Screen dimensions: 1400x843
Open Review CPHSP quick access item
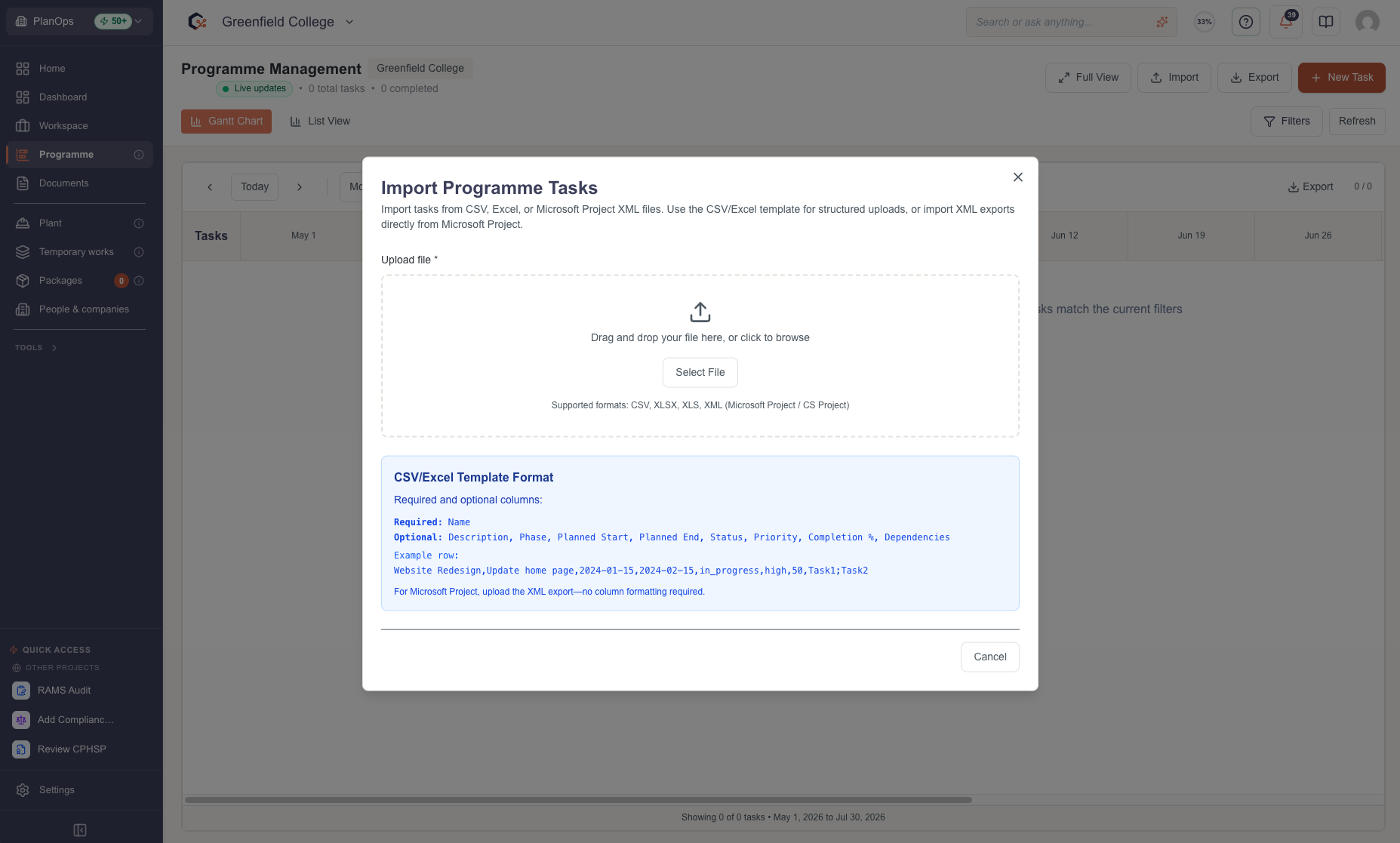[80, 749]
